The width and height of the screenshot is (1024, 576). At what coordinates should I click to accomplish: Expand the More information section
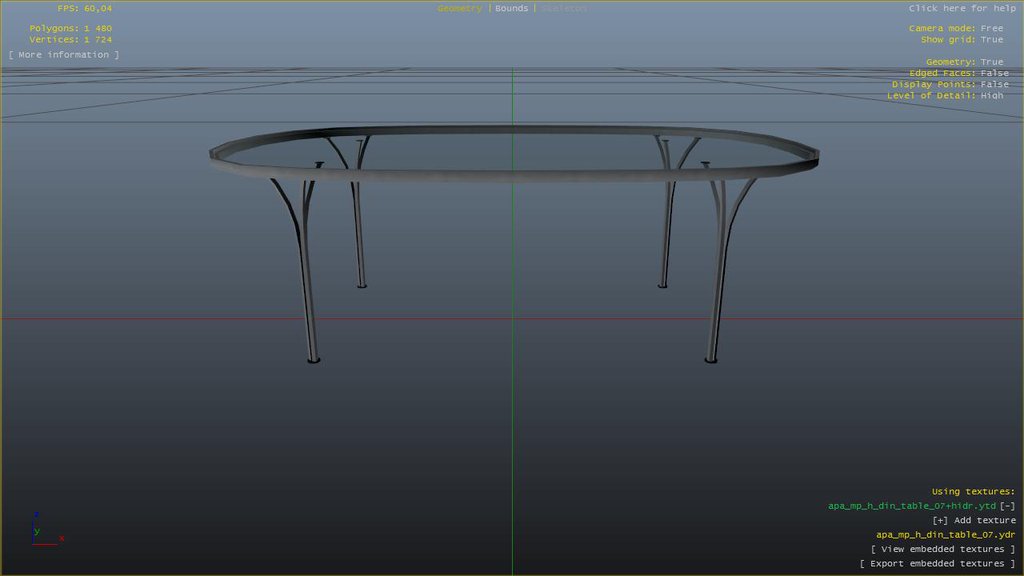coord(64,55)
